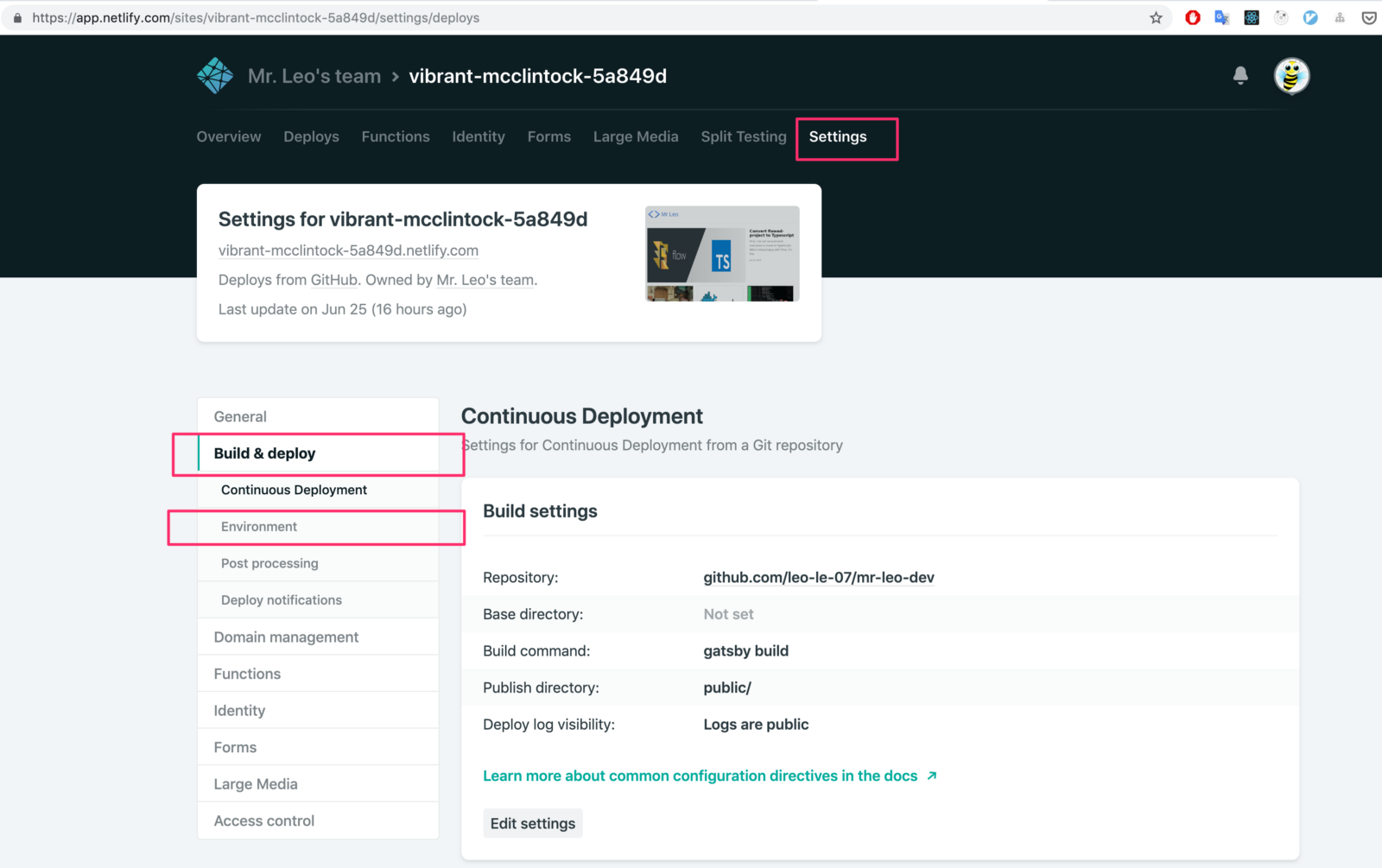The width and height of the screenshot is (1382, 868).
Task: Go to the Overview tab
Action: 229,136
